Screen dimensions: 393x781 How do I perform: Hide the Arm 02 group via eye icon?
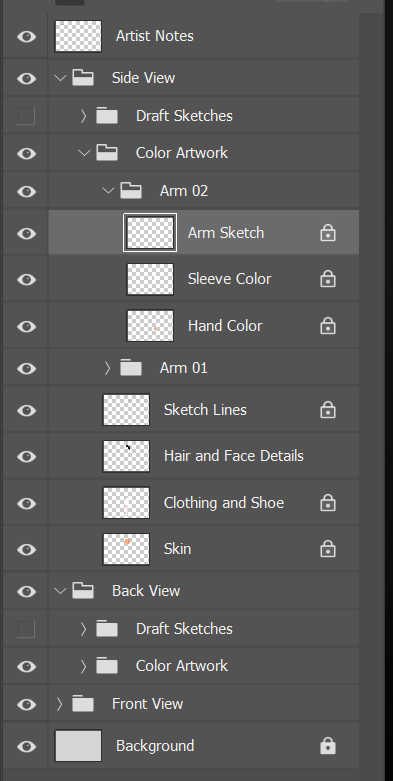[26, 191]
